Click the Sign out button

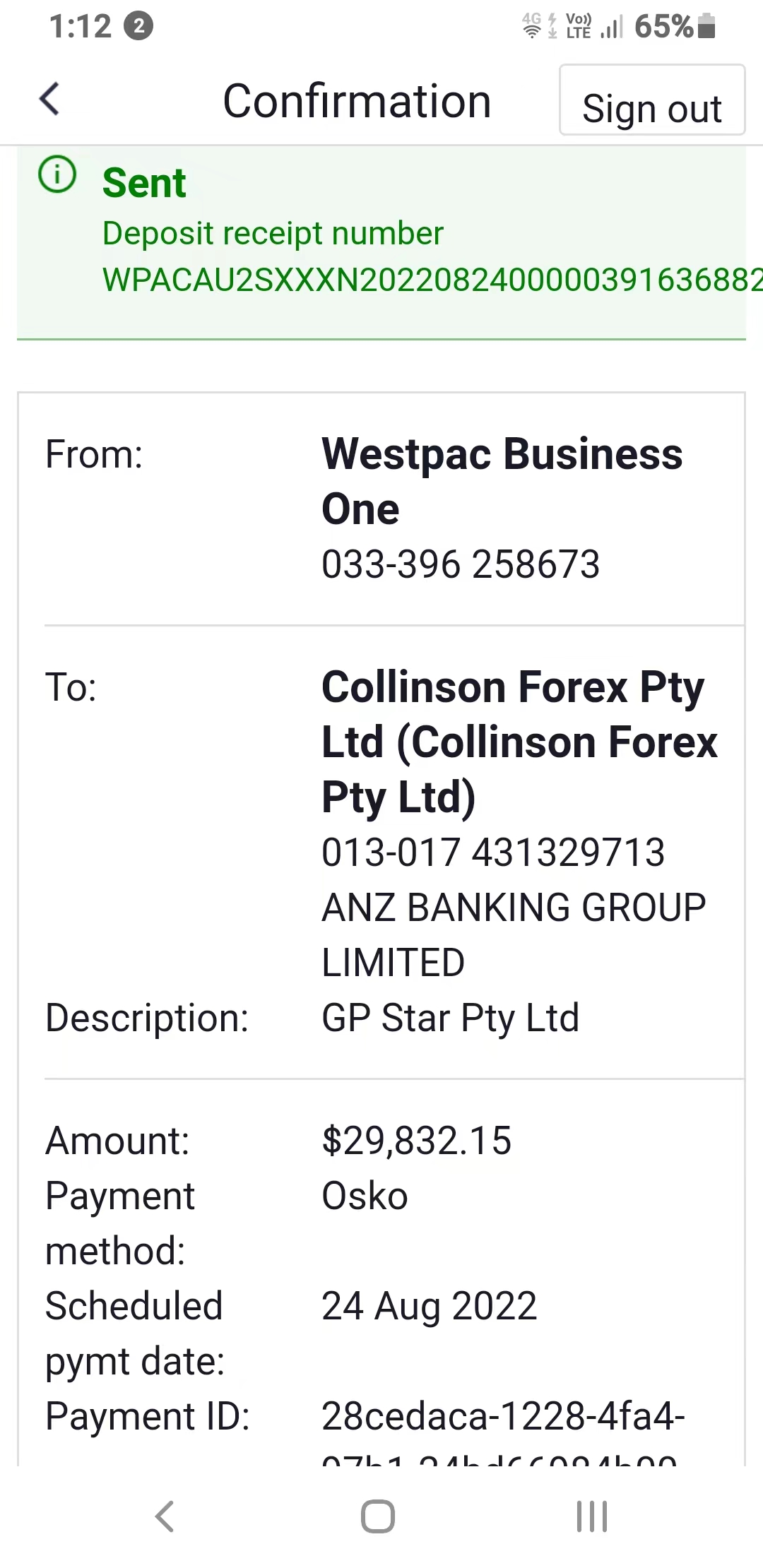click(x=652, y=100)
